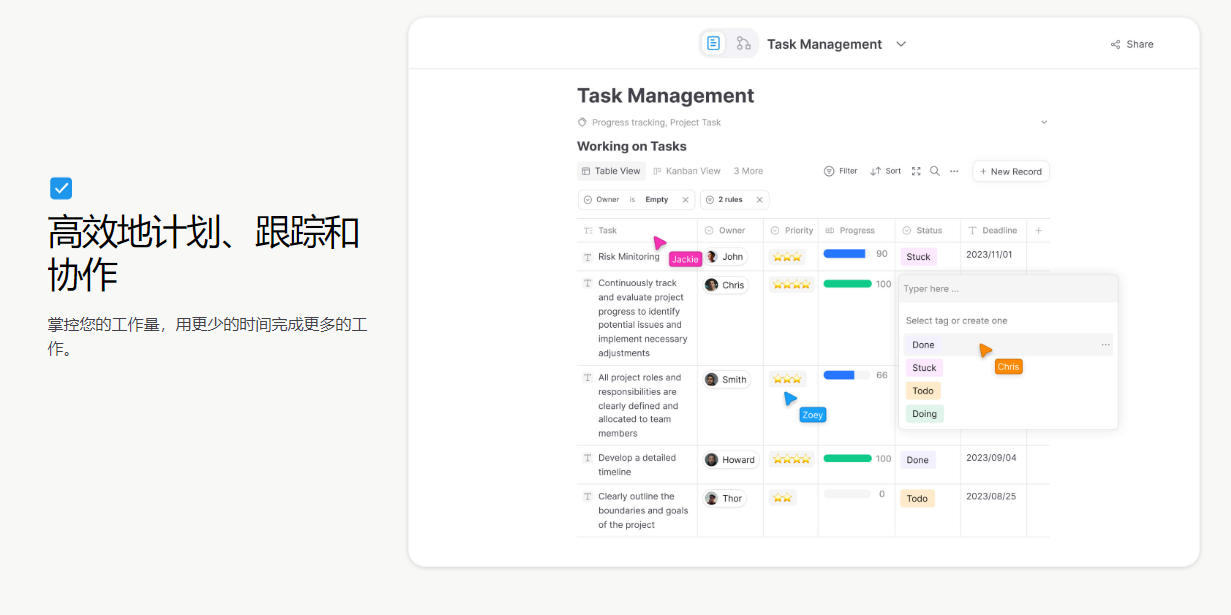Open the Sort options

[886, 171]
